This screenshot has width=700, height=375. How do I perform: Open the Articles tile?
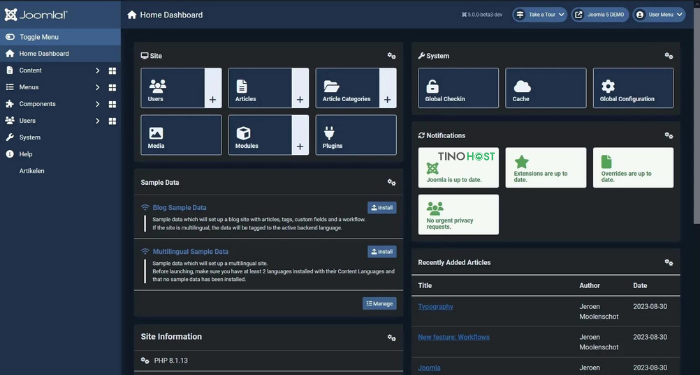pyautogui.click(x=260, y=88)
